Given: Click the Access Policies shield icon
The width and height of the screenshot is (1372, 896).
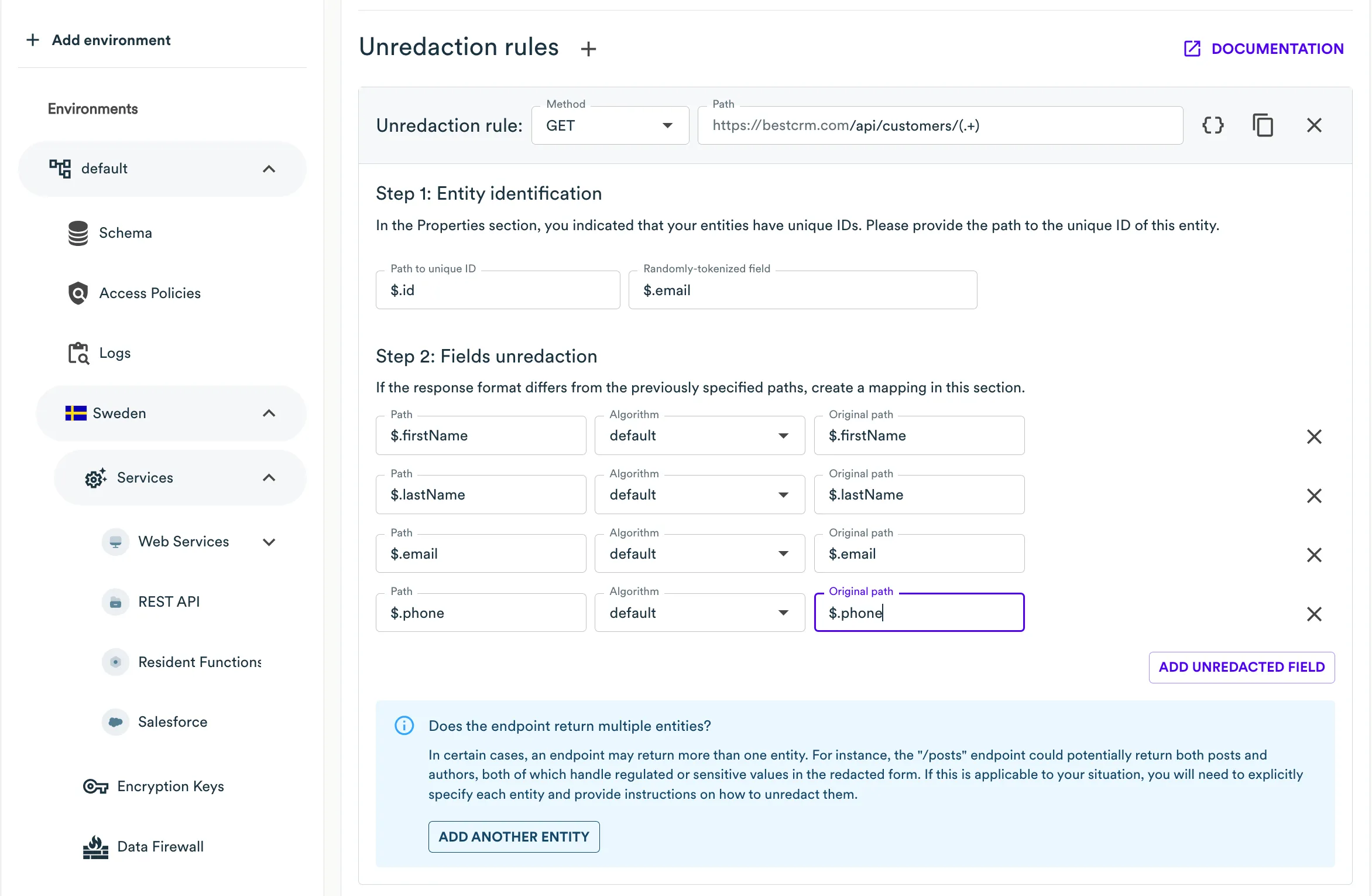Looking at the screenshot, I should pos(78,293).
